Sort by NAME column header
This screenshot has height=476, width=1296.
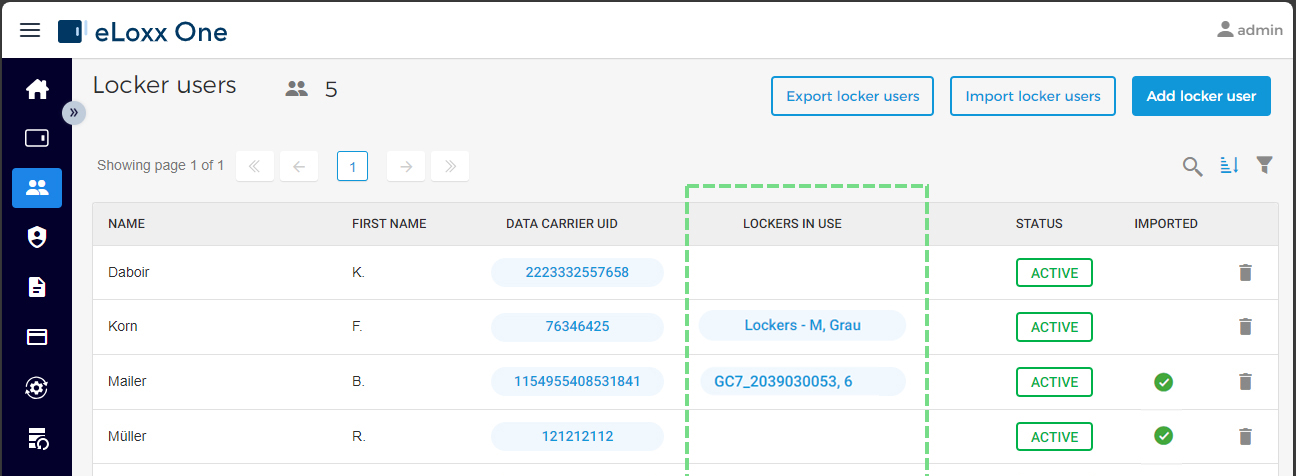[x=126, y=224]
